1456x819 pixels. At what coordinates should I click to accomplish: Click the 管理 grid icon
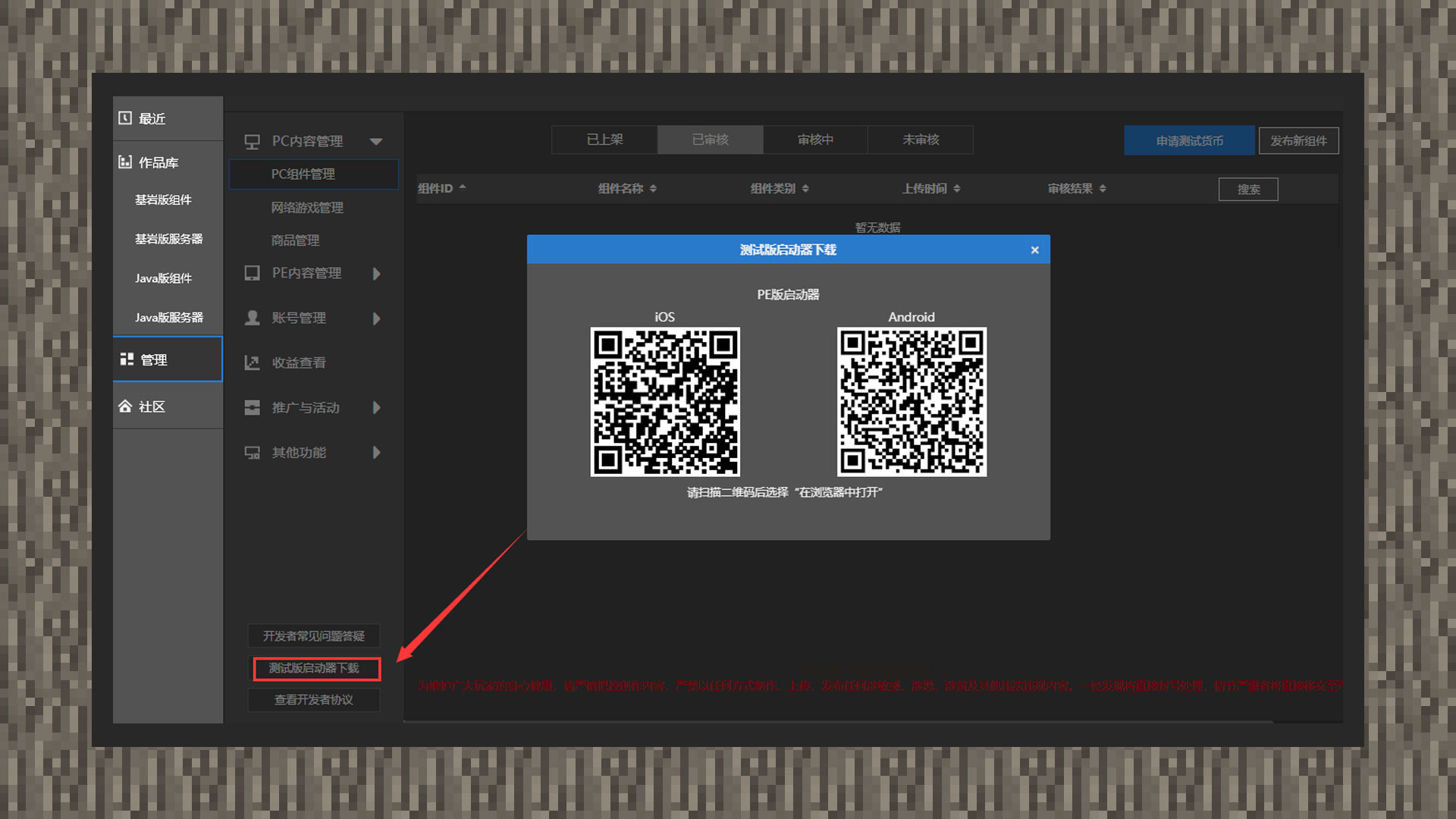coord(127,359)
